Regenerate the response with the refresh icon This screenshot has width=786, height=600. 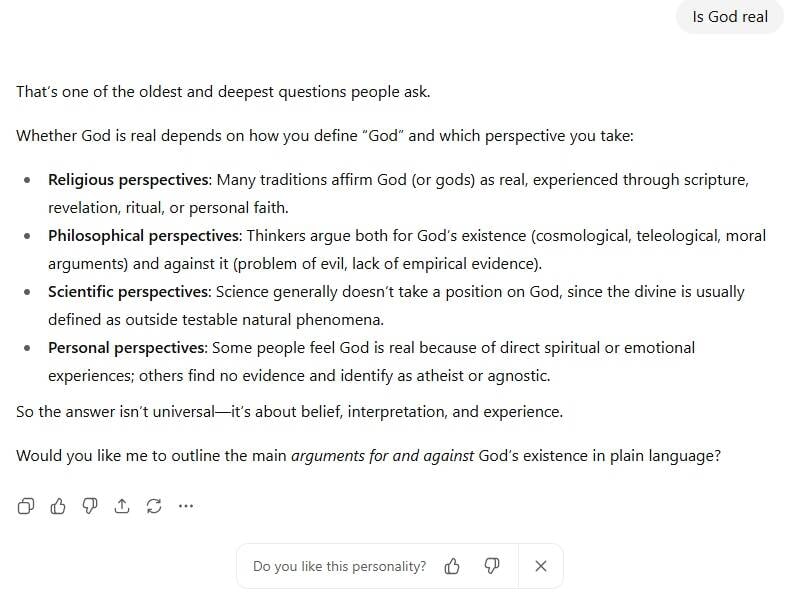coord(154,506)
